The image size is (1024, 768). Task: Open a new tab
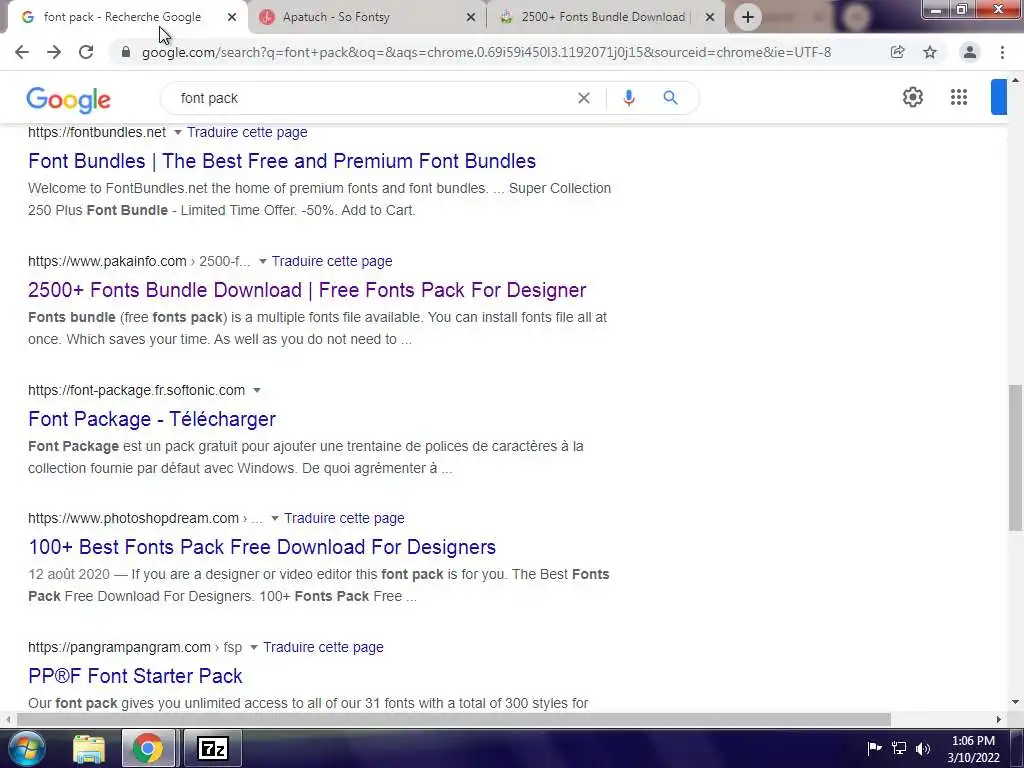(748, 17)
